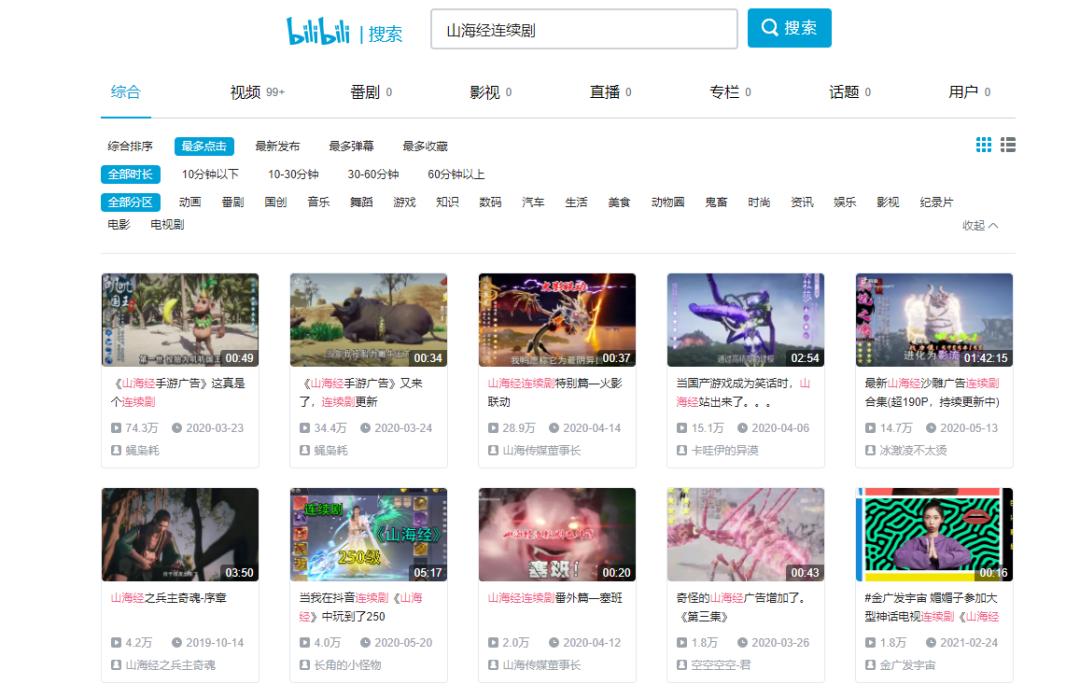1080x698 pixels.
Task: Focus the search box containing 山海经连续剧
Action: click(584, 30)
